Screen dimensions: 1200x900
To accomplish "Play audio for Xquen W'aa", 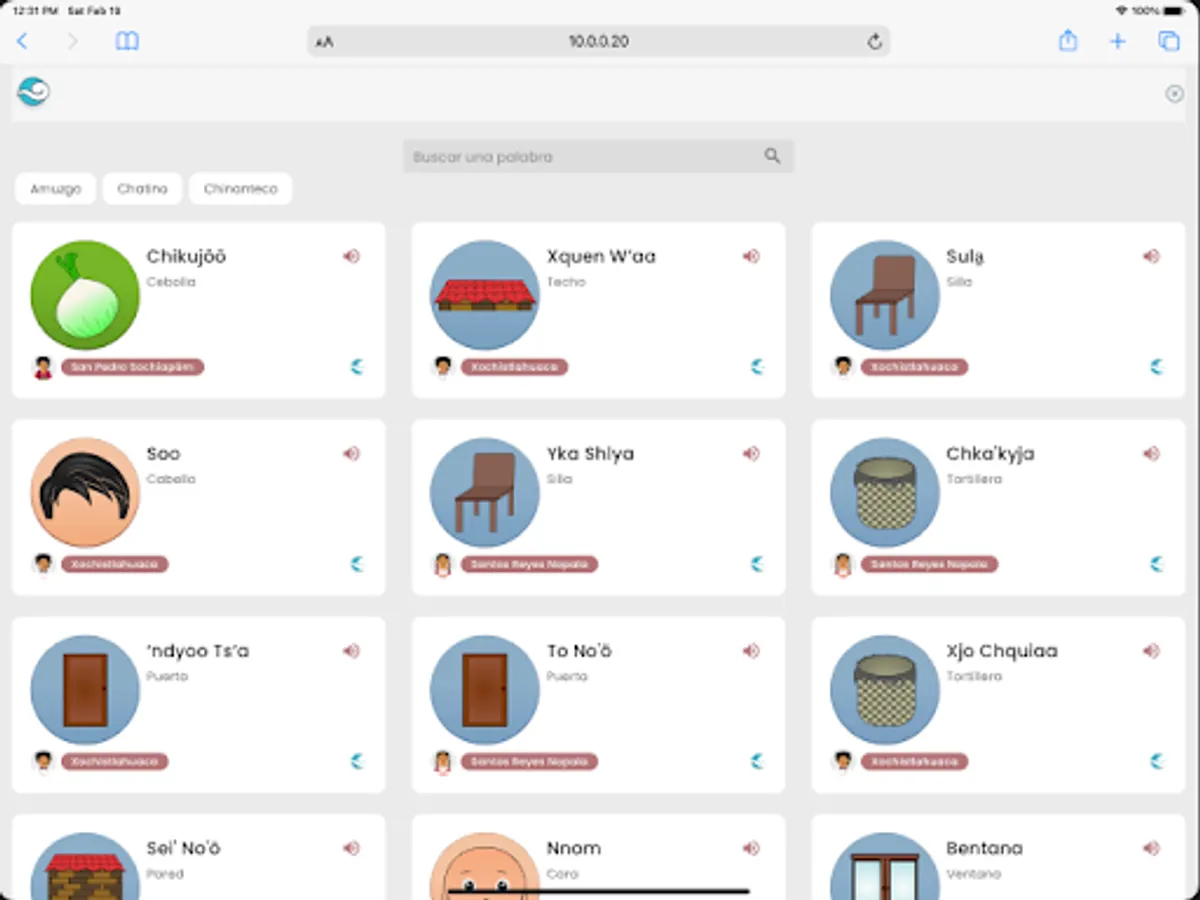I will (x=751, y=256).
